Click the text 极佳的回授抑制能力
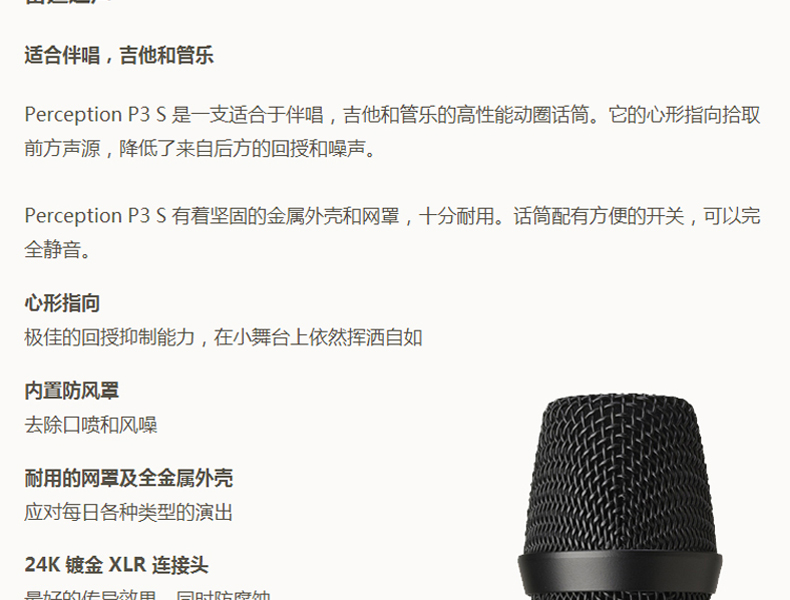The height and width of the screenshot is (600, 790). (109, 337)
